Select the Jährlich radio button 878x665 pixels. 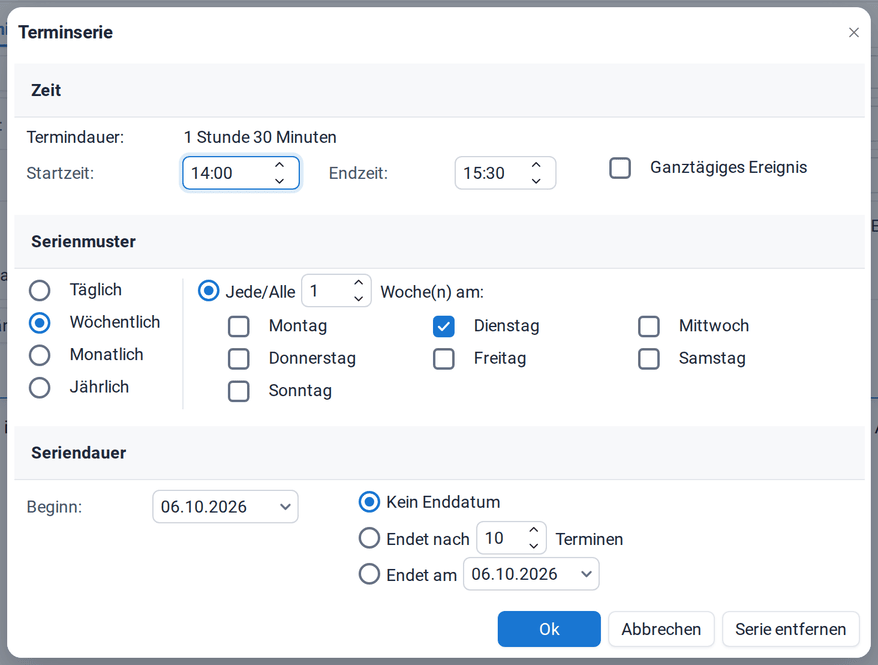tap(40, 388)
